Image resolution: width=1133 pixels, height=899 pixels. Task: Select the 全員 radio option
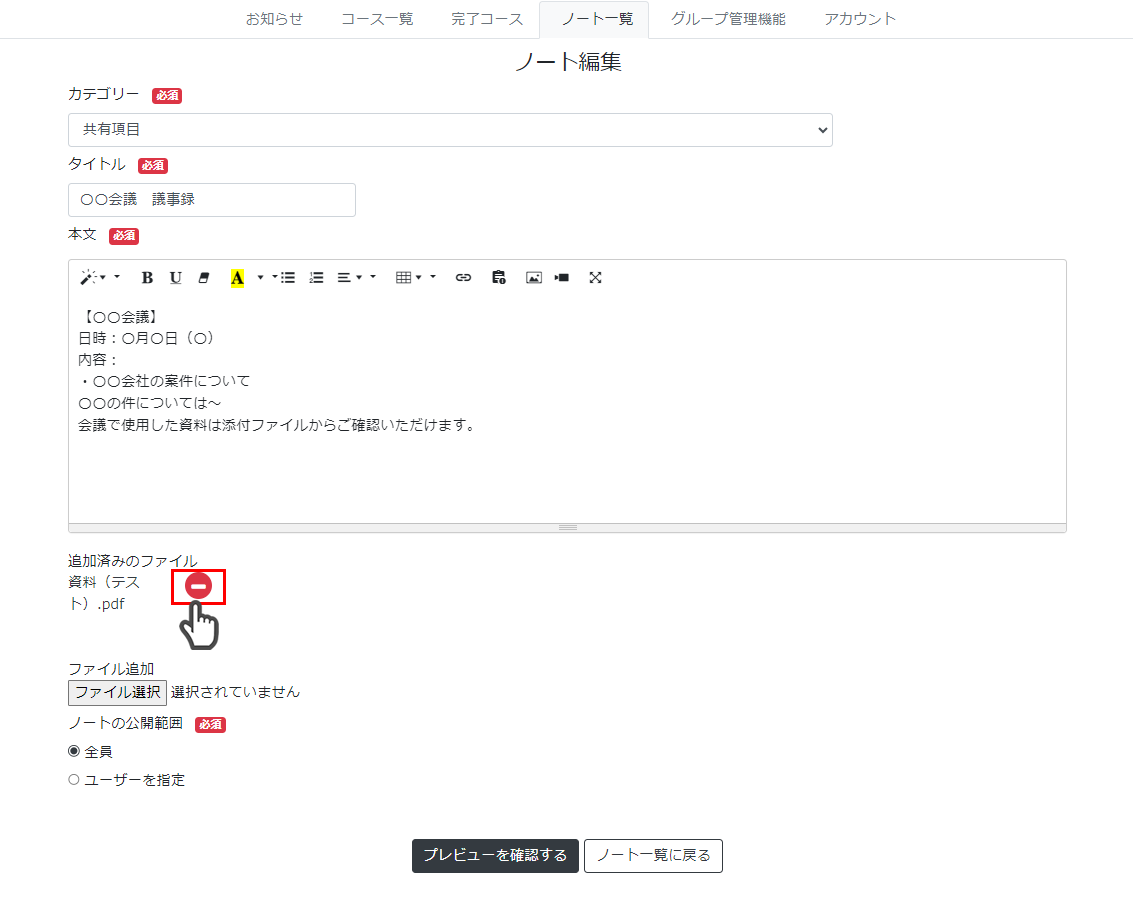(74, 751)
